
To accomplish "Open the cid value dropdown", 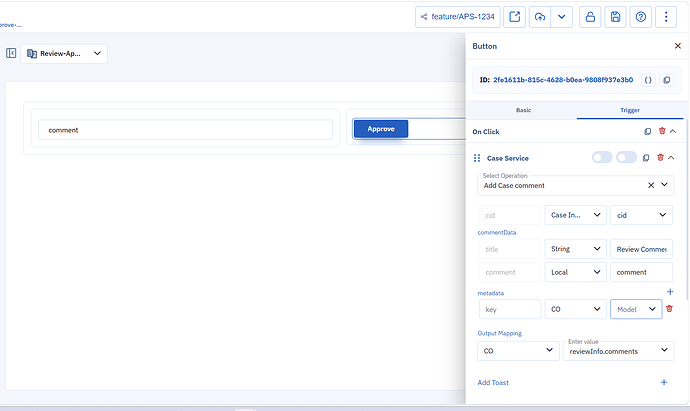I will (x=641, y=215).
